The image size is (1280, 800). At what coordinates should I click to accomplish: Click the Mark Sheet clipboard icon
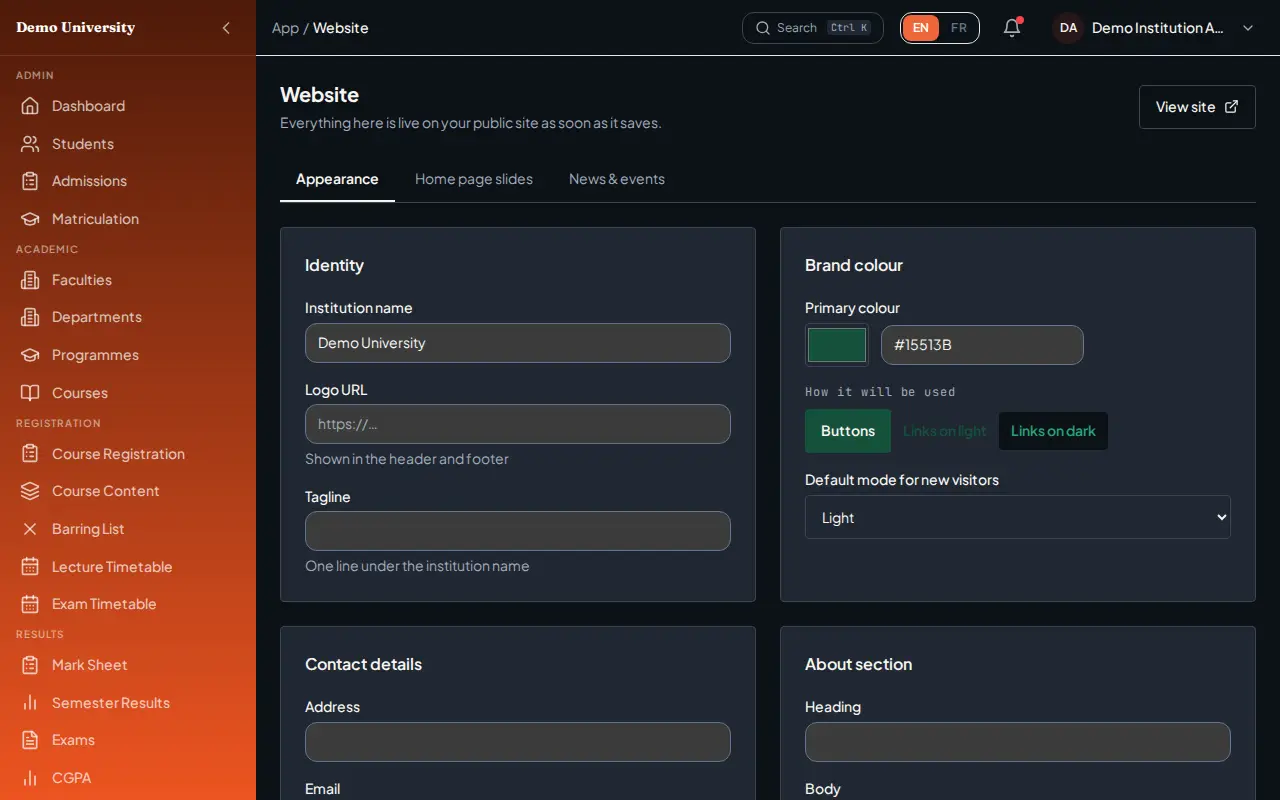click(30, 665)
